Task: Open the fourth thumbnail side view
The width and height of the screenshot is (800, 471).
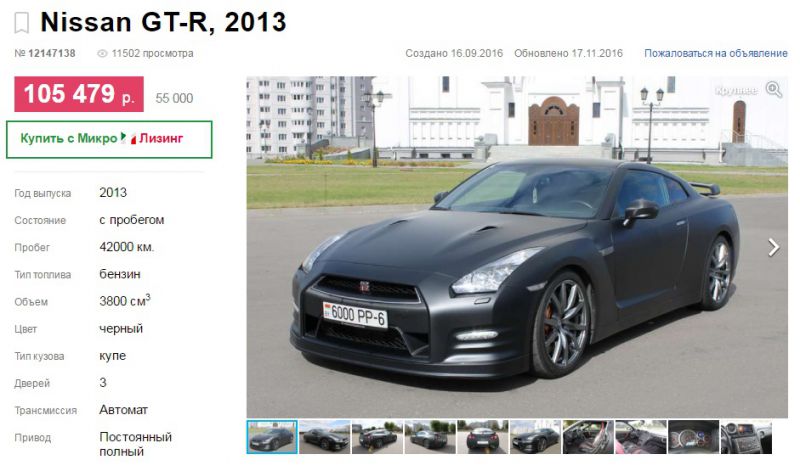Action: [430, 437]
